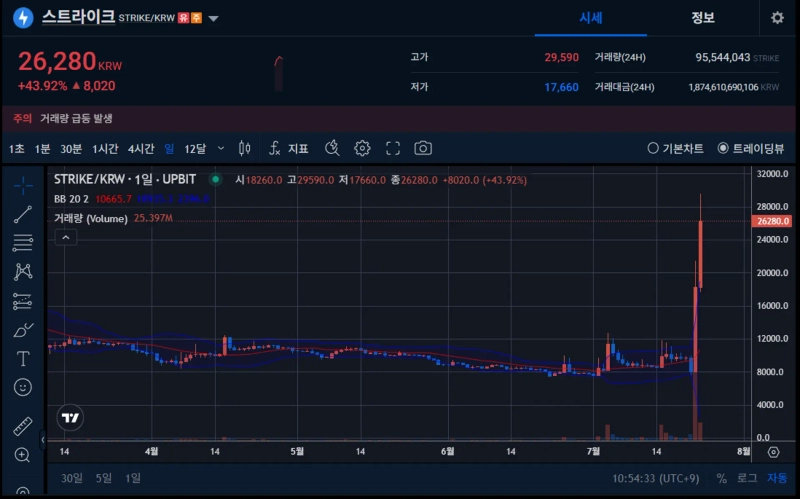Select the ruler measure tool

tap(23, 426)
